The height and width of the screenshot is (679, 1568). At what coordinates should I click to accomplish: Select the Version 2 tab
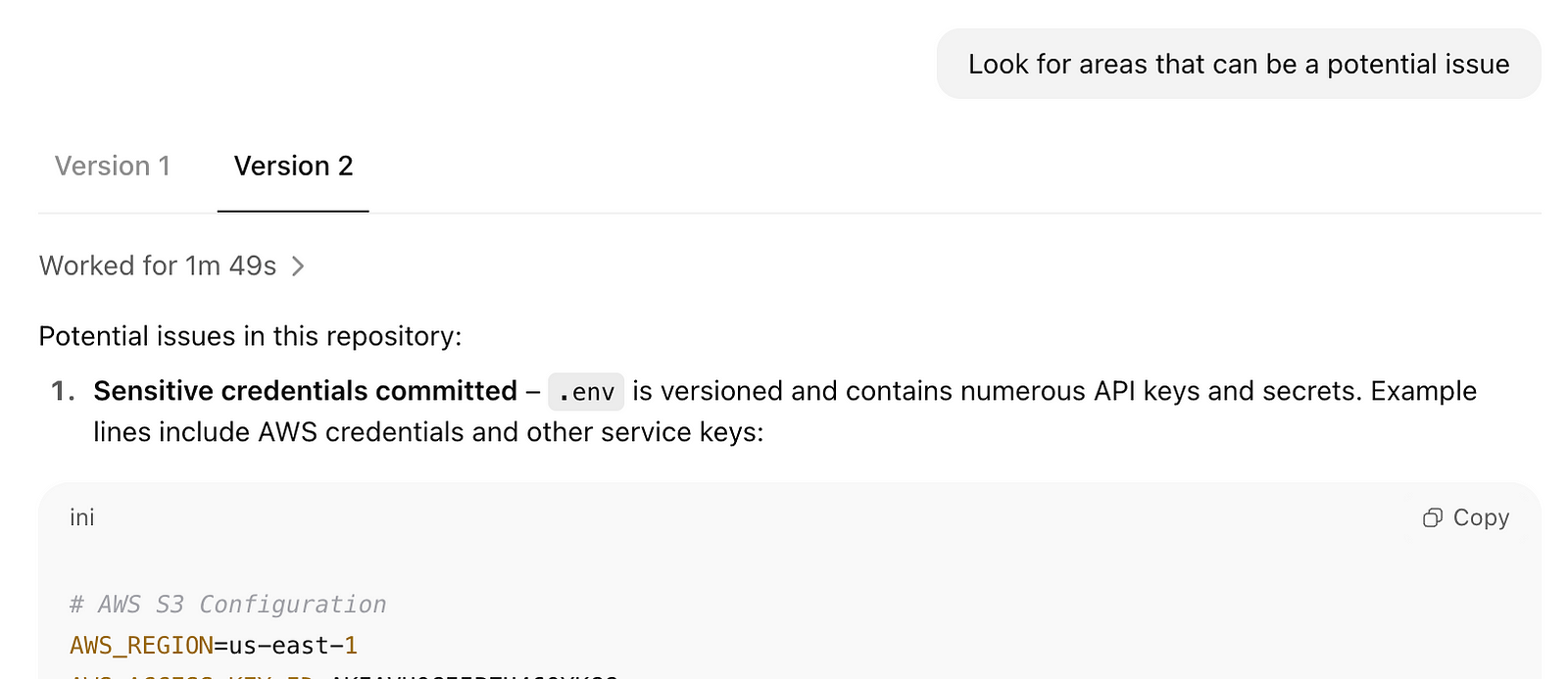[293, 166]
